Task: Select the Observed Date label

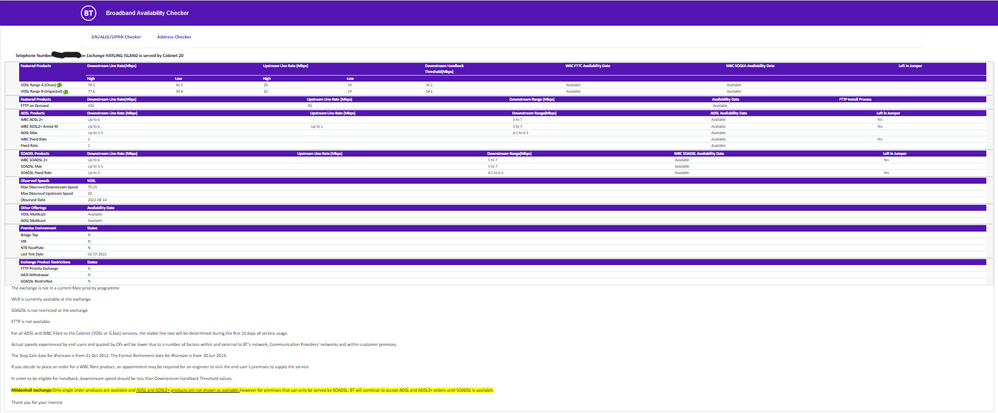Action: (x=32, y=200)
